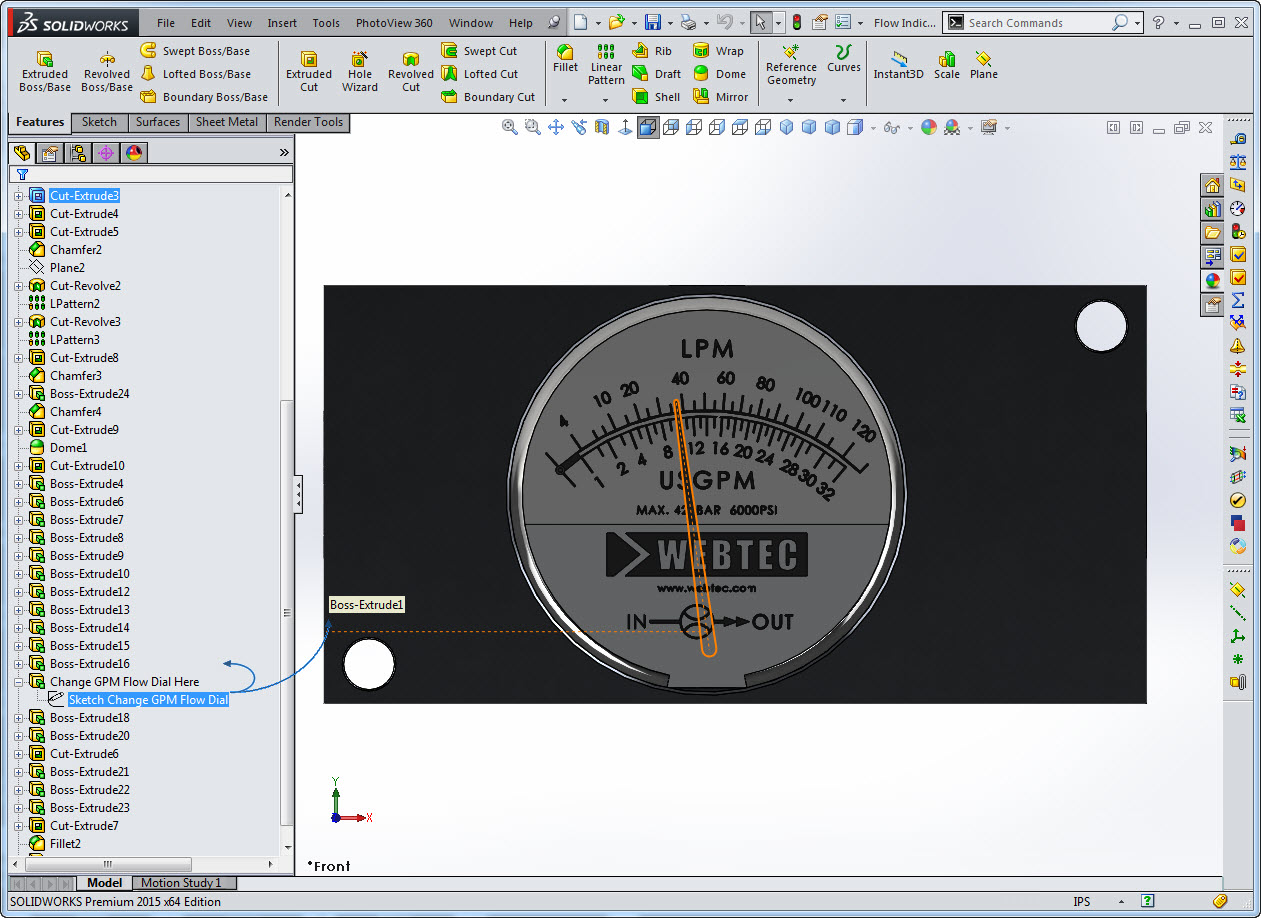1261x918 pixels.
Task: Select the Chamfer2 feature
Action: tap(76, 250)
